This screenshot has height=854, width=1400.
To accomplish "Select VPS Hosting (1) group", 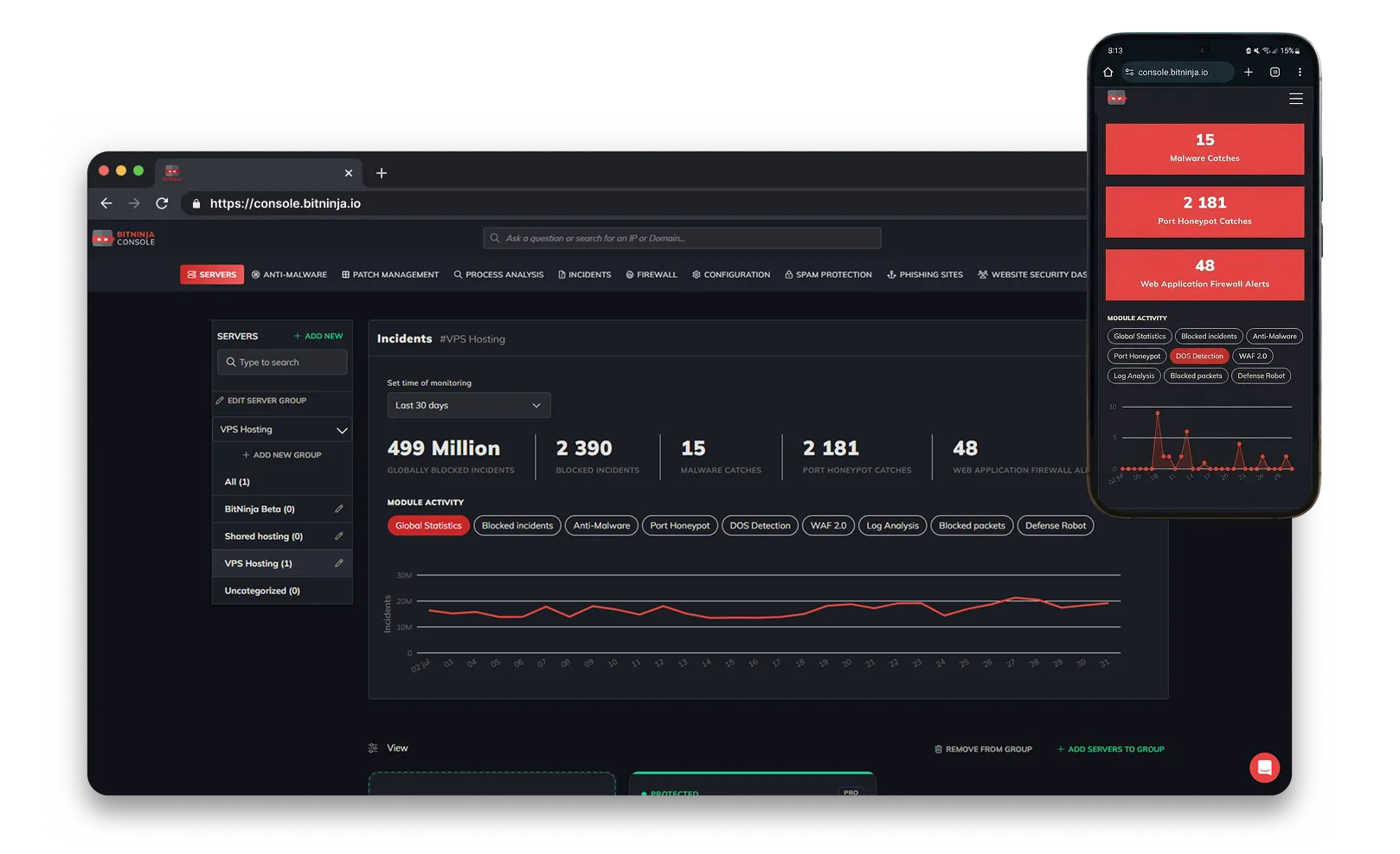I will point(258,563).
